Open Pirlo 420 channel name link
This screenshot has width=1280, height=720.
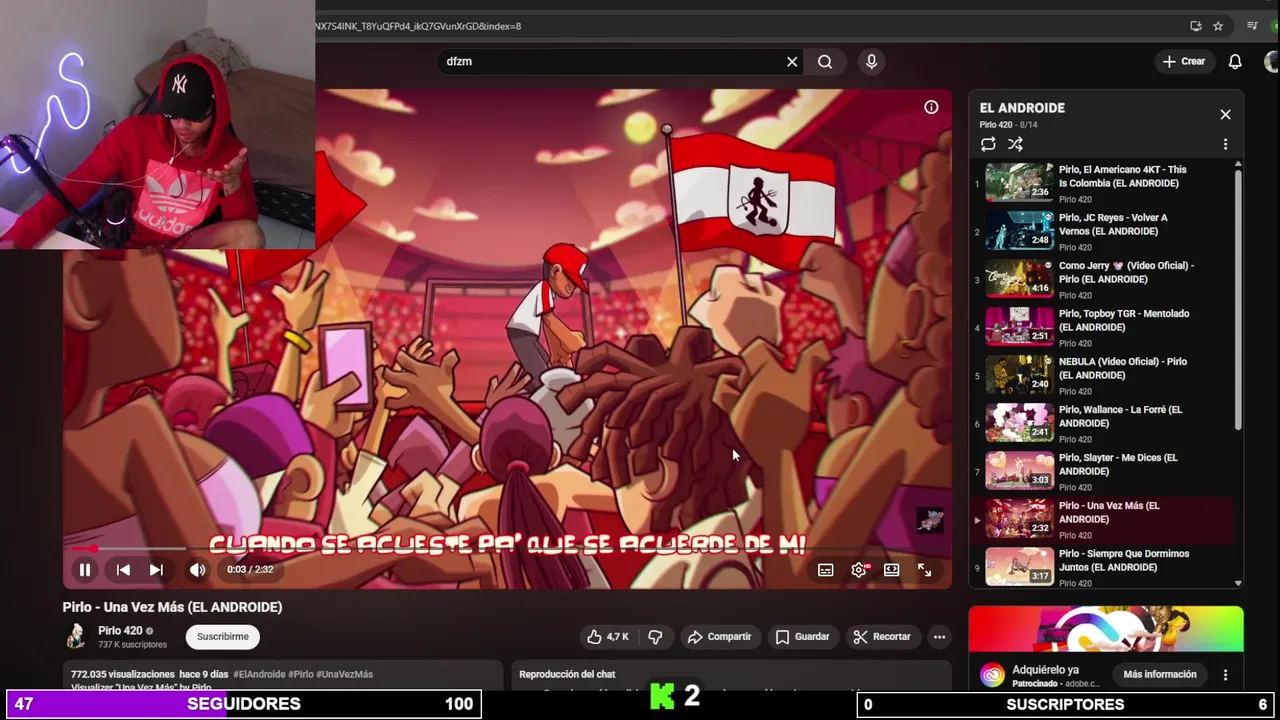point(120,631)
